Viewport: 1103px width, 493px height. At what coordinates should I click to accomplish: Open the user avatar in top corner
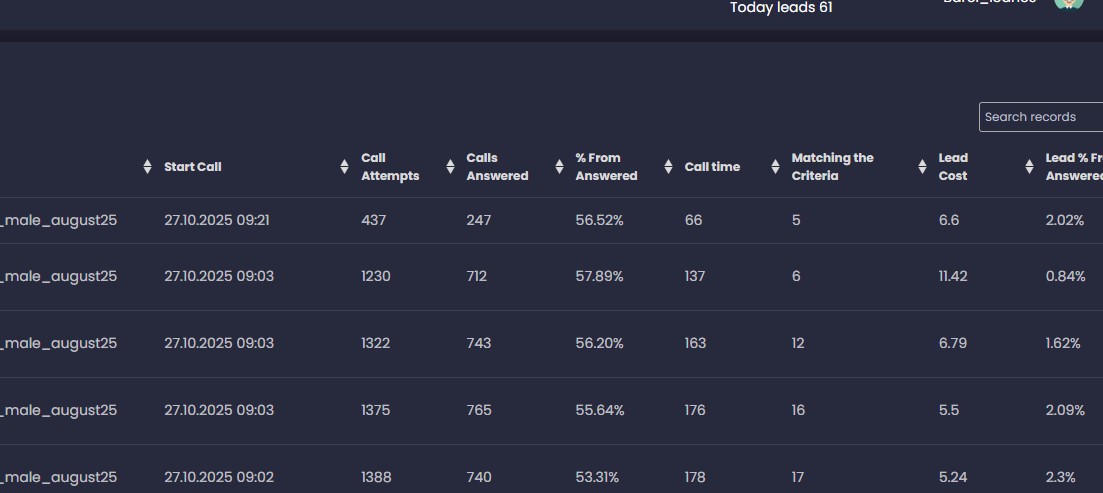[1068, 3]
